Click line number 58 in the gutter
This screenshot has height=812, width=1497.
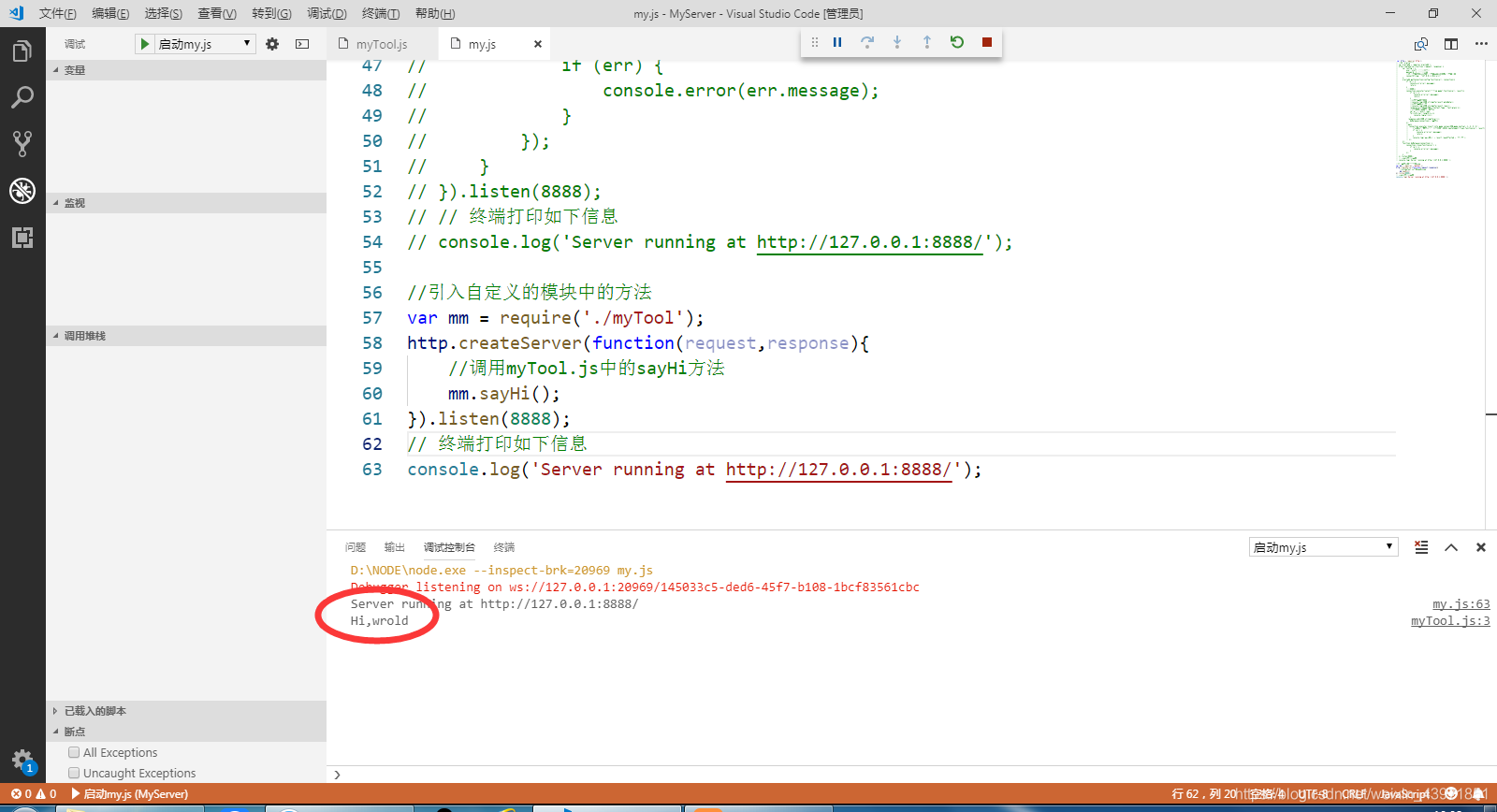tap(372, 343)
